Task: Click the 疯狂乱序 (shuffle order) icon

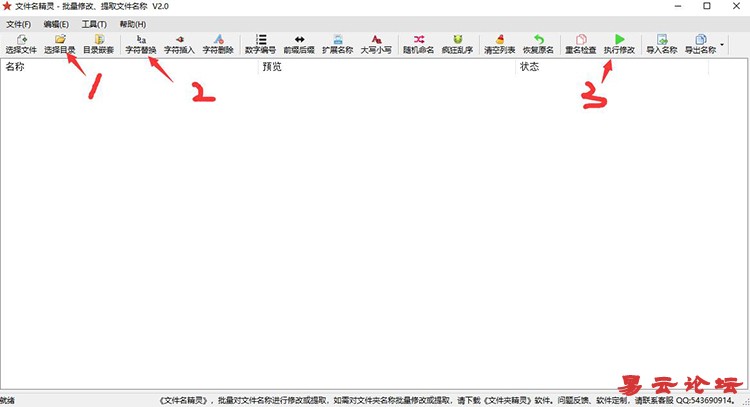Action: [457, 44]
